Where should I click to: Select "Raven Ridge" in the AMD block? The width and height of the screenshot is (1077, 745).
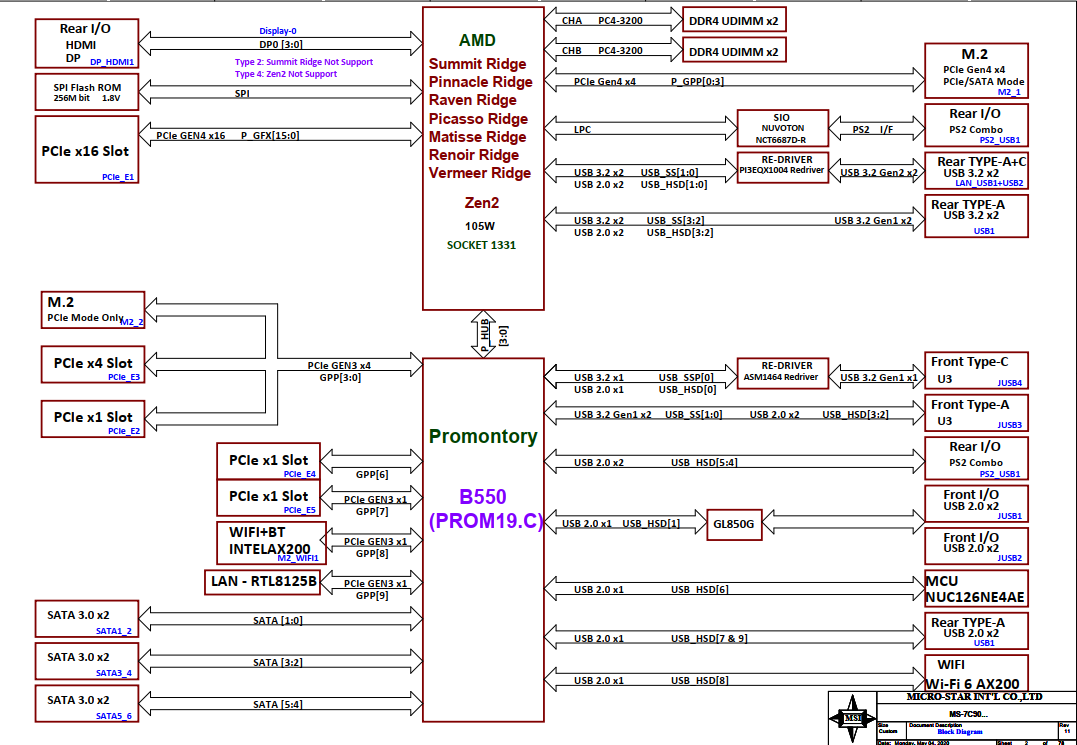pyautogui.click(x=473, y=100)
